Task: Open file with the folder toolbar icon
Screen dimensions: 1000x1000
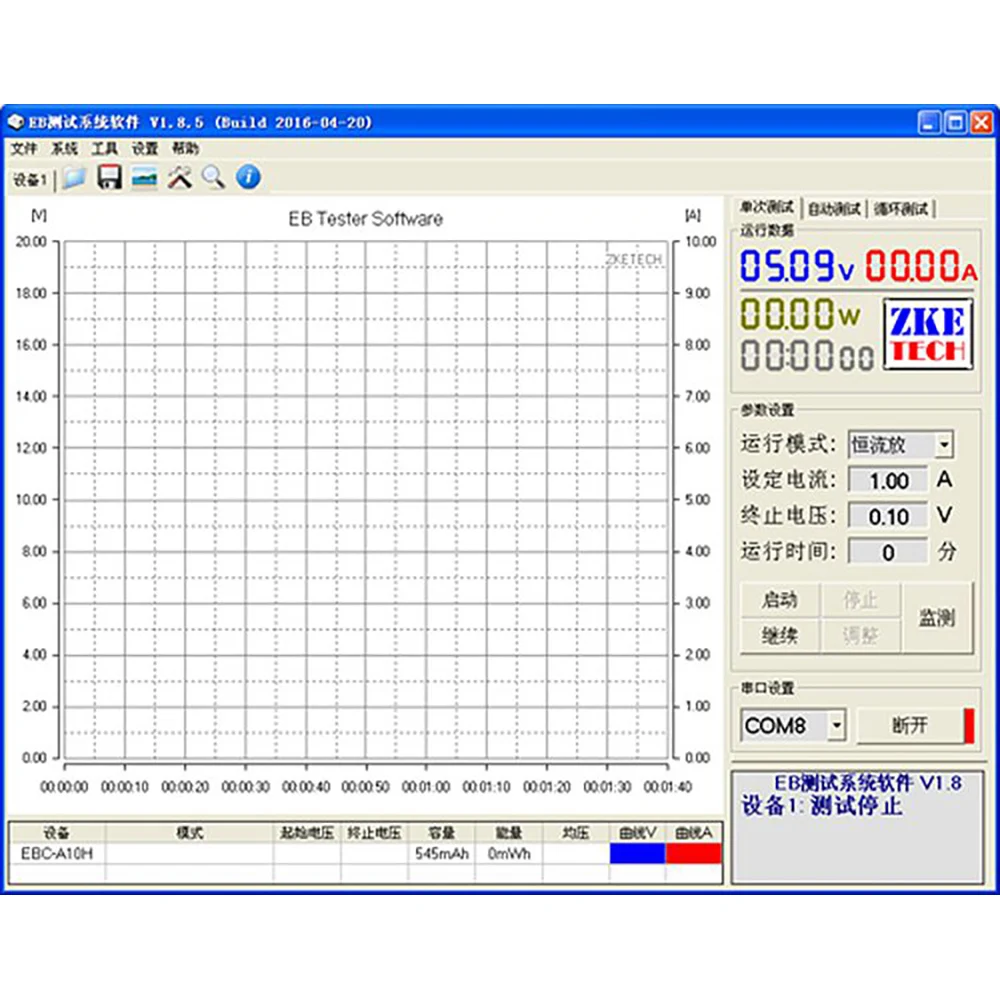Action: (74, 178)
